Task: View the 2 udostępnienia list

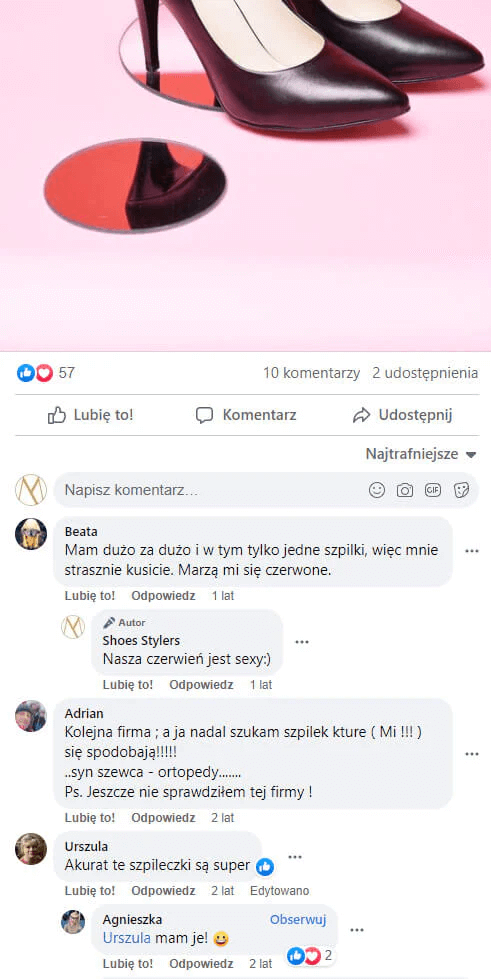Action: pos(425,373)
